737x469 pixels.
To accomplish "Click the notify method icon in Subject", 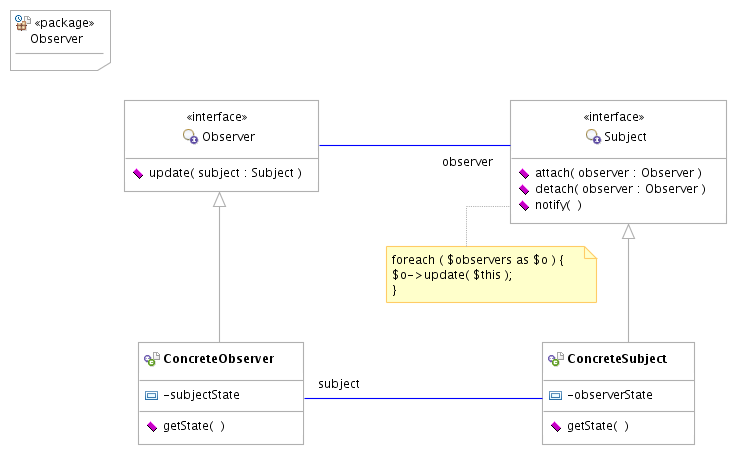I will [524, 205].
